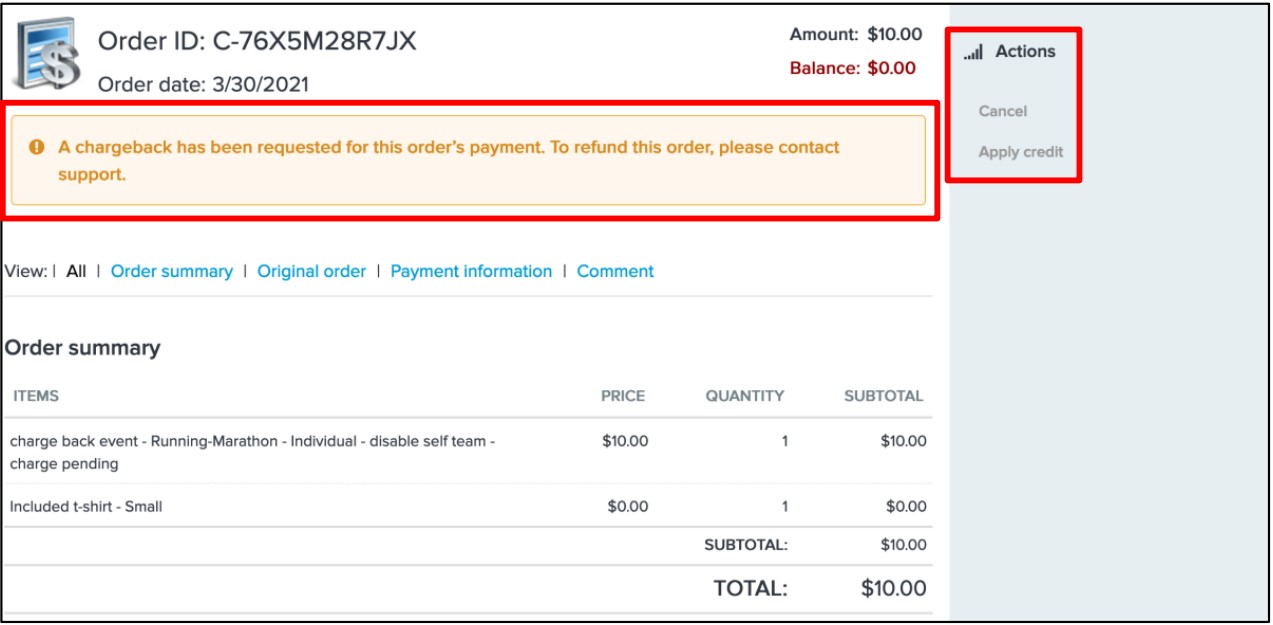Click the ITEMS column header

click(x=36, y=396)
